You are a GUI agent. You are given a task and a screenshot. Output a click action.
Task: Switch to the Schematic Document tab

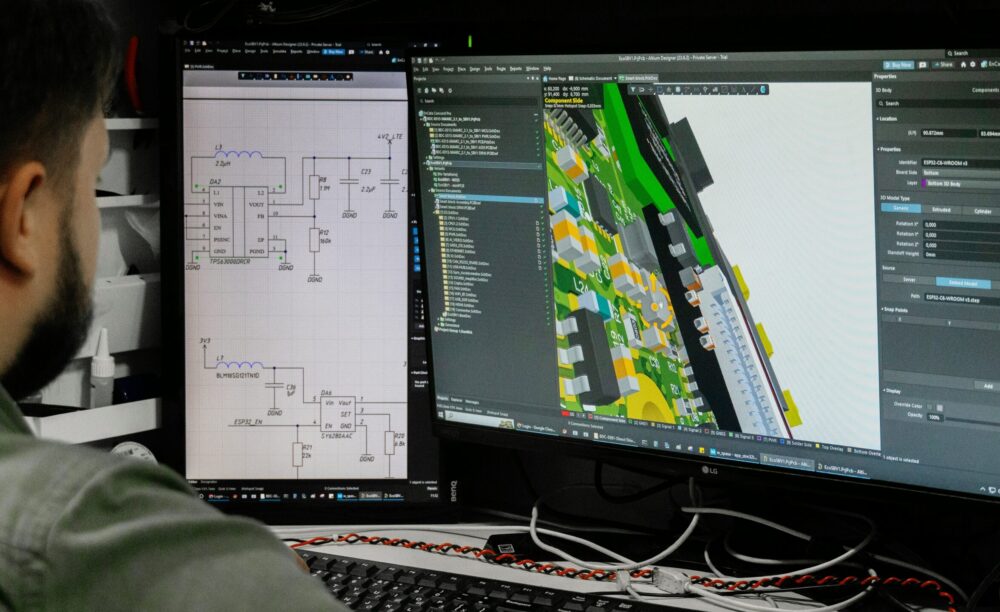pos(591,78)
